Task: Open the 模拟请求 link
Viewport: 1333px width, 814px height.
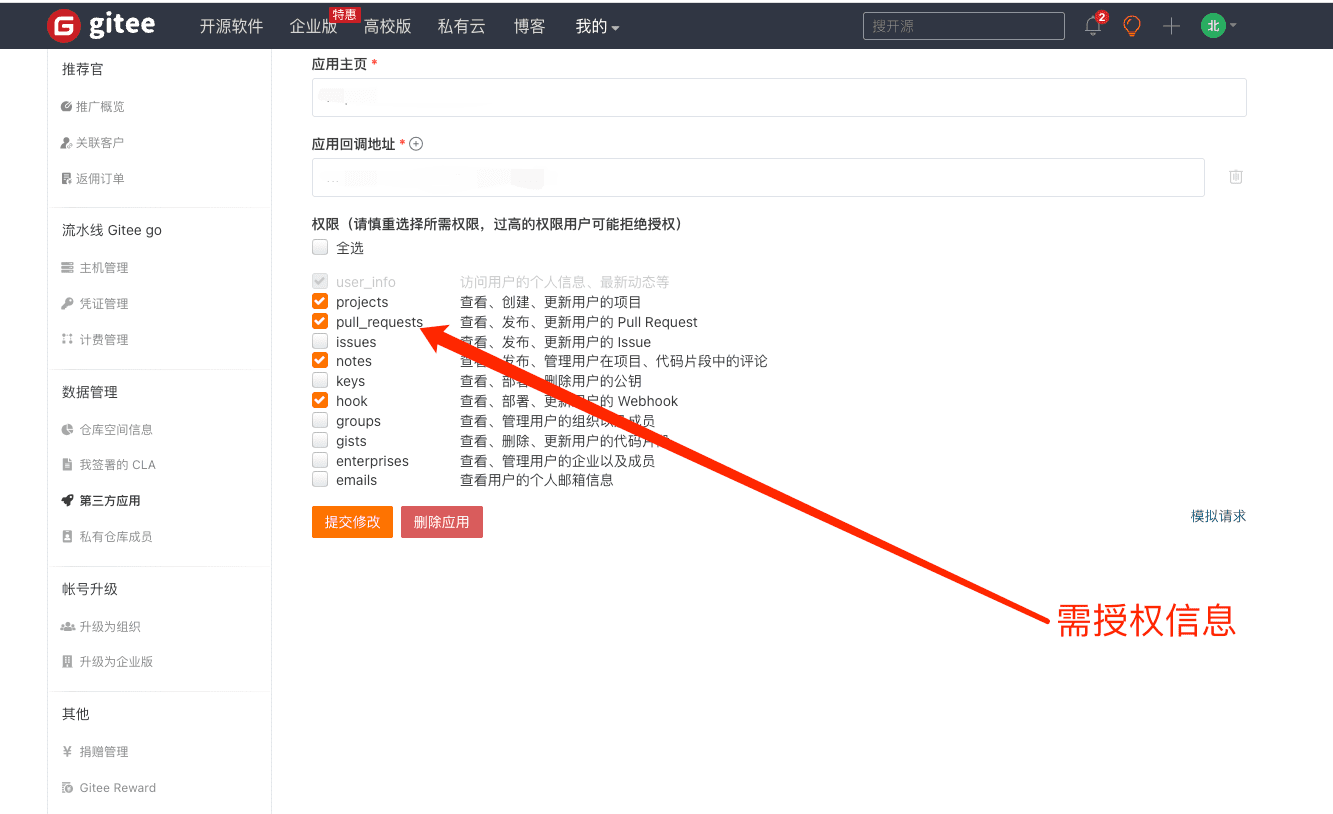Action: pyautogui.click(x=1218, y=516)
